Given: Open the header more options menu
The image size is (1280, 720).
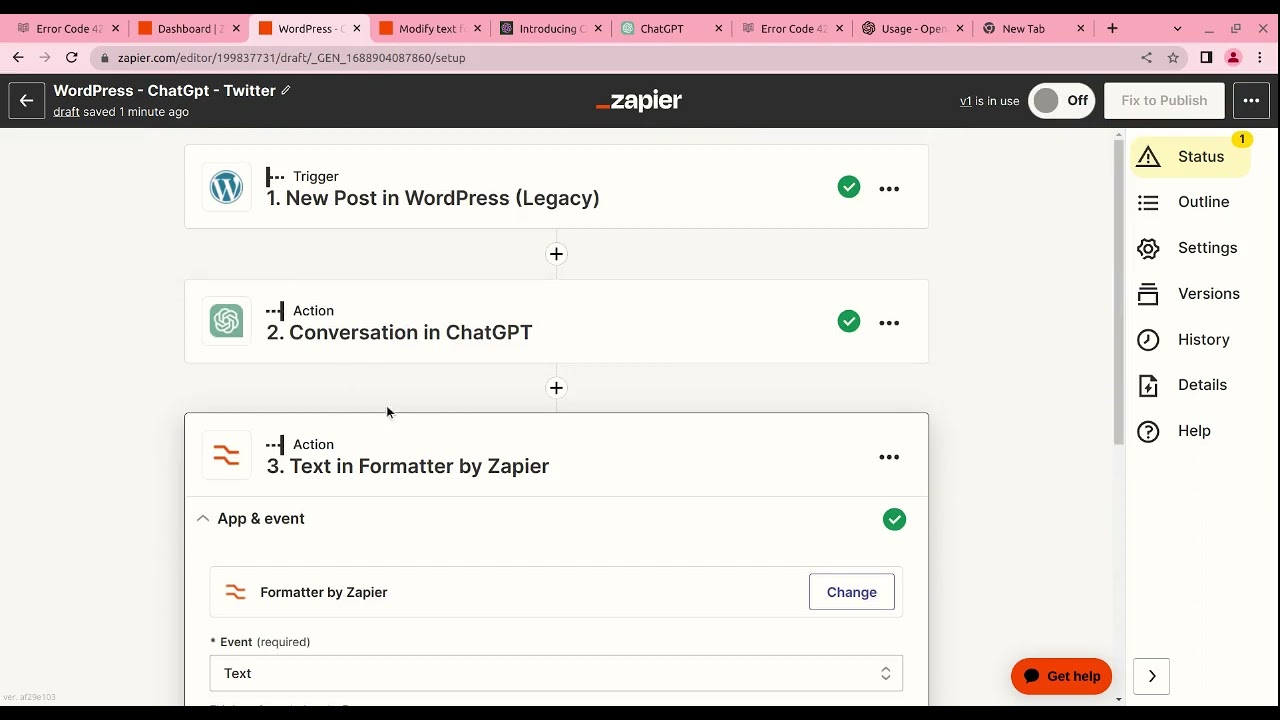Looking at the screenshot, I should tap(1251, 100).
